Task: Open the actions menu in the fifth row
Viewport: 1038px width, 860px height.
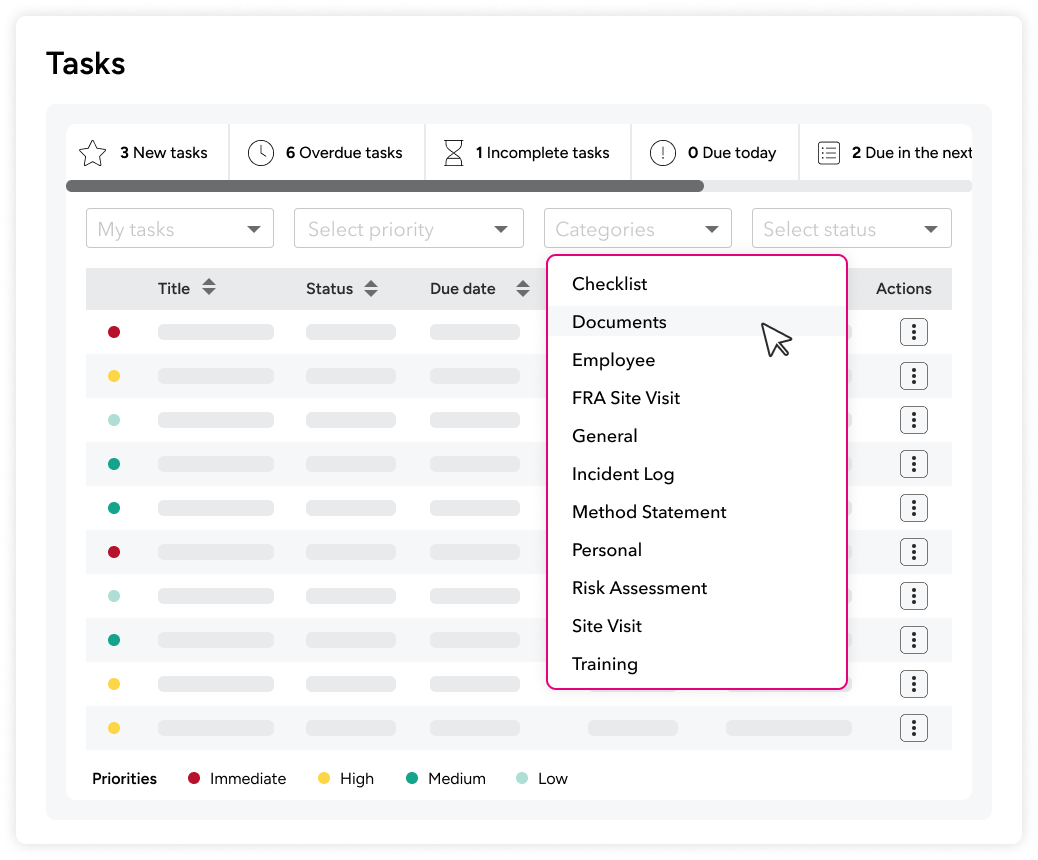Action: [x=914, y=508]
